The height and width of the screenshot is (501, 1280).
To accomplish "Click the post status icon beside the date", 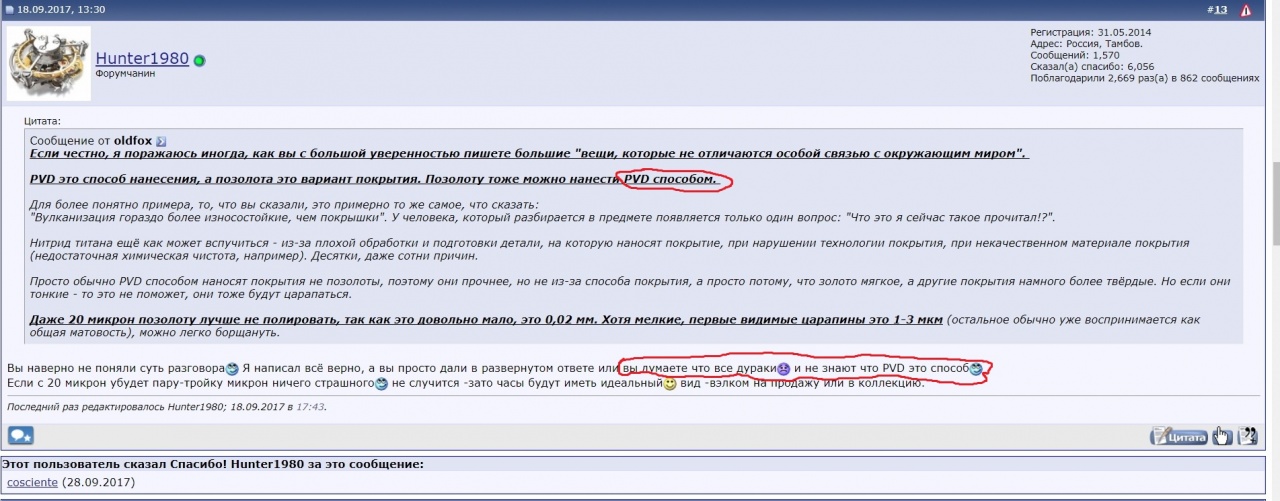I will 9,10.
